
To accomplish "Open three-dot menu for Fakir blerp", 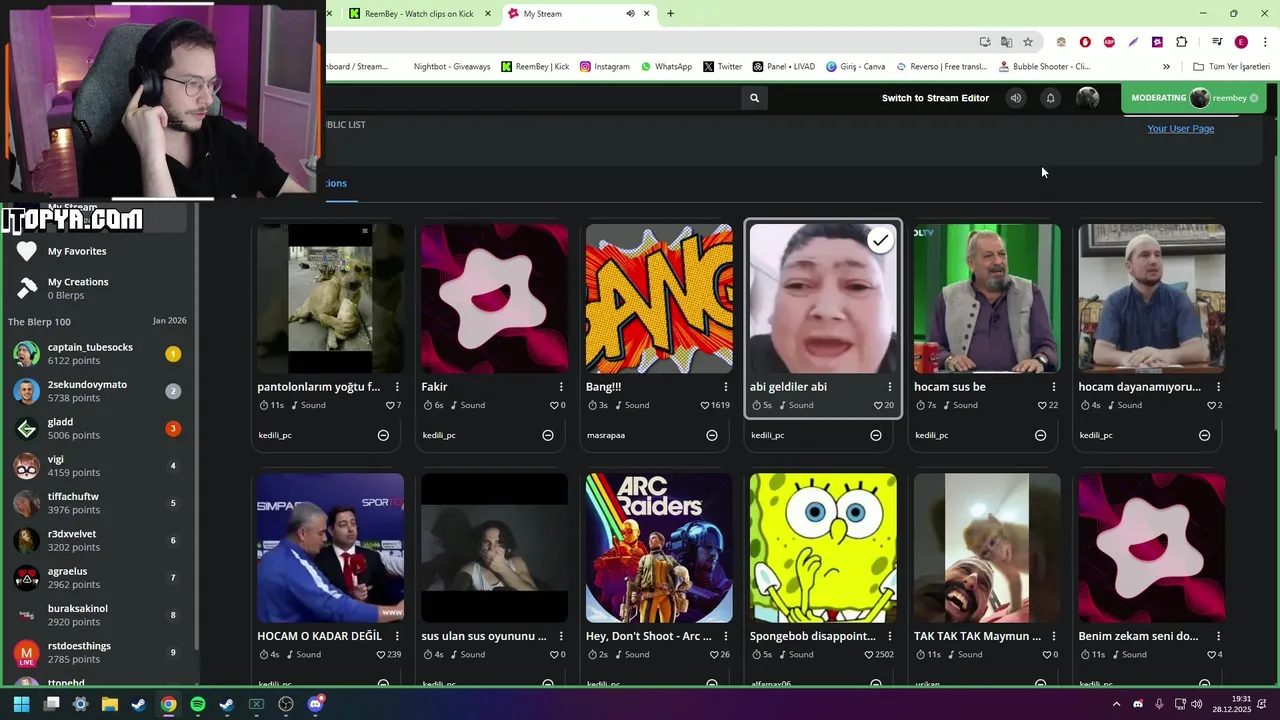I will click(561, 387).
